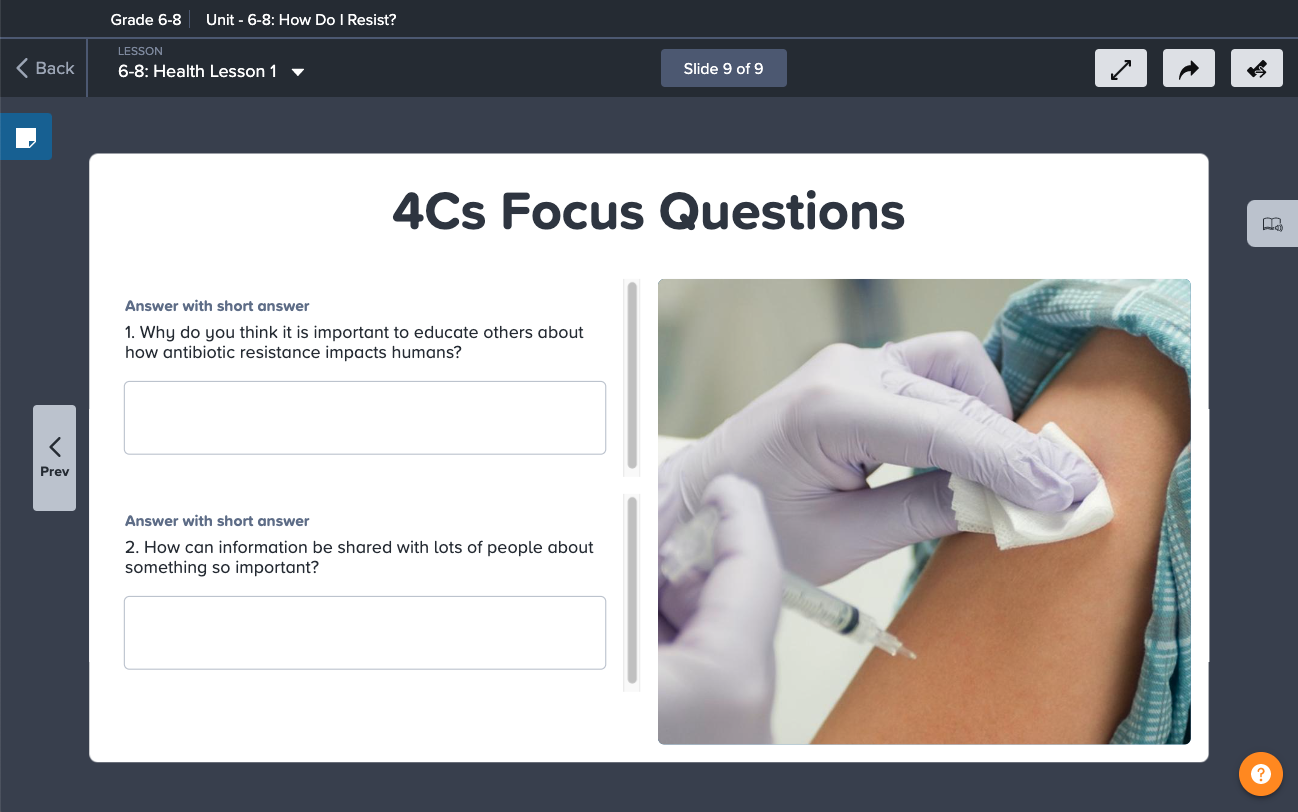Click the scrollbar beside question 2
The image size is (1298, 812).
(x=632, y=591)
